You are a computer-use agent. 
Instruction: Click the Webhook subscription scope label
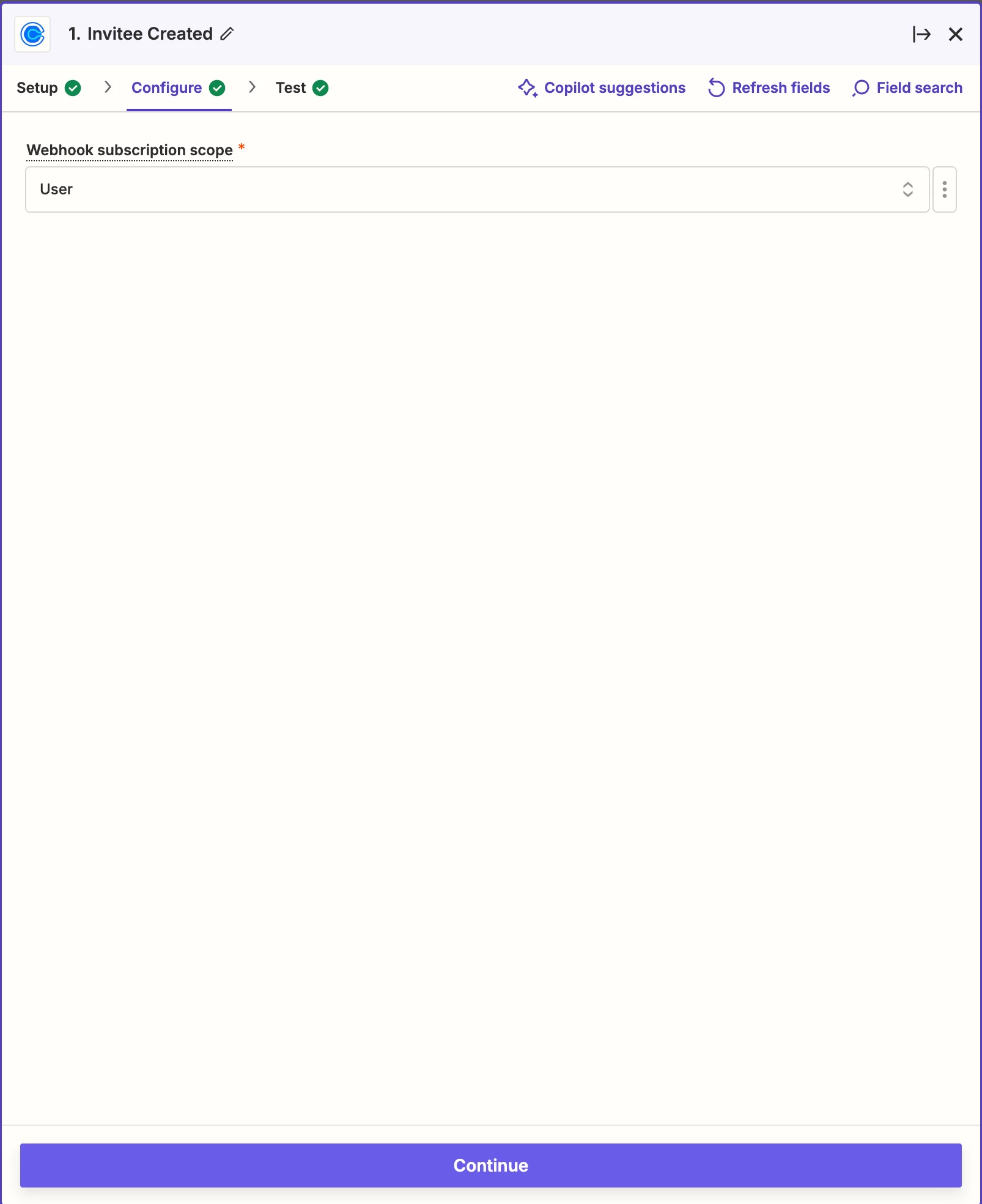click(x=130, y=150)
